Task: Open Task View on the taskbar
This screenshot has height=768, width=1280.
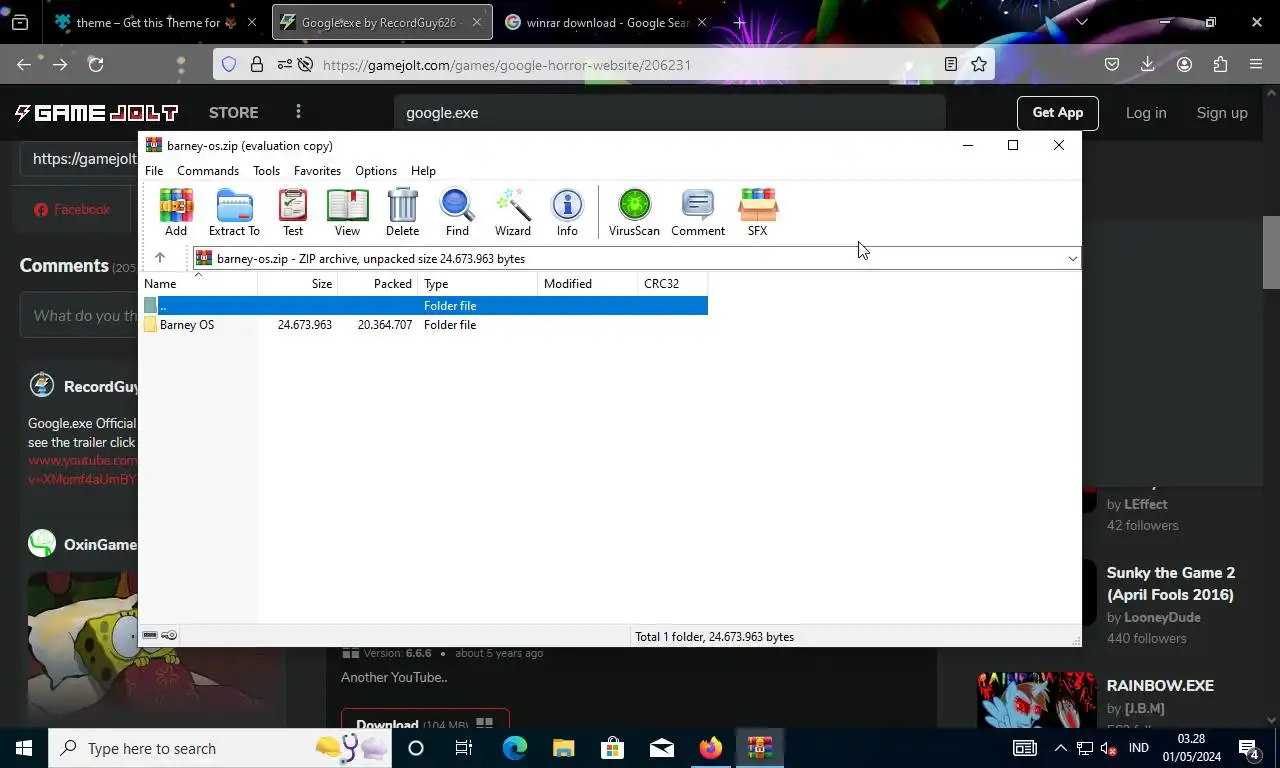Action: (464, 748)
